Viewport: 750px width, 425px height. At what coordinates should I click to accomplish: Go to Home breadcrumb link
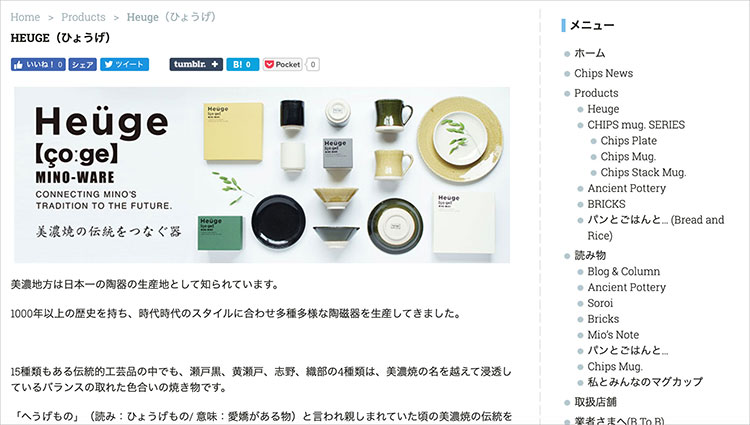(x=25, y=17)
